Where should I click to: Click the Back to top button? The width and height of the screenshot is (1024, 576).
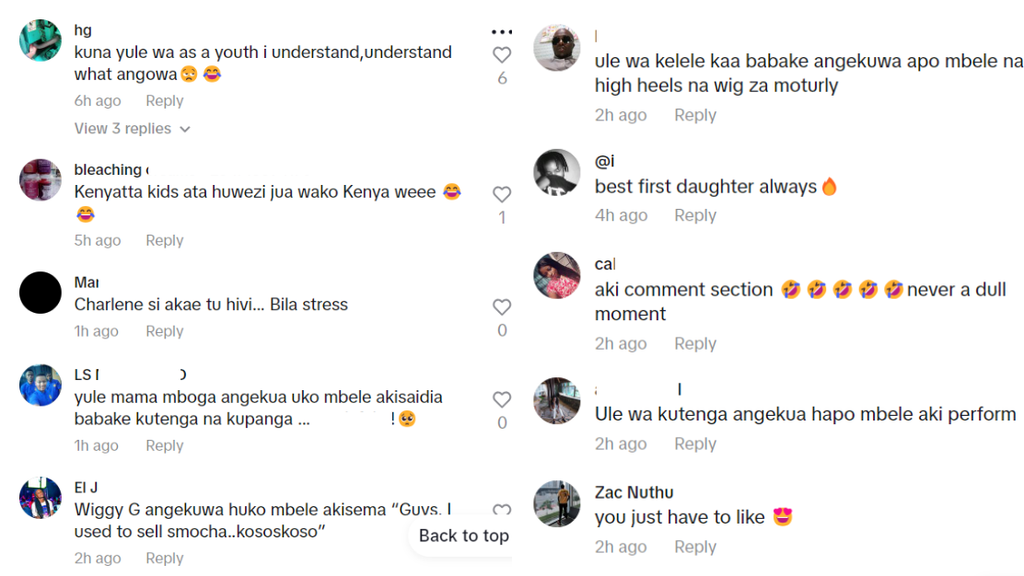(x=463, y=536)
